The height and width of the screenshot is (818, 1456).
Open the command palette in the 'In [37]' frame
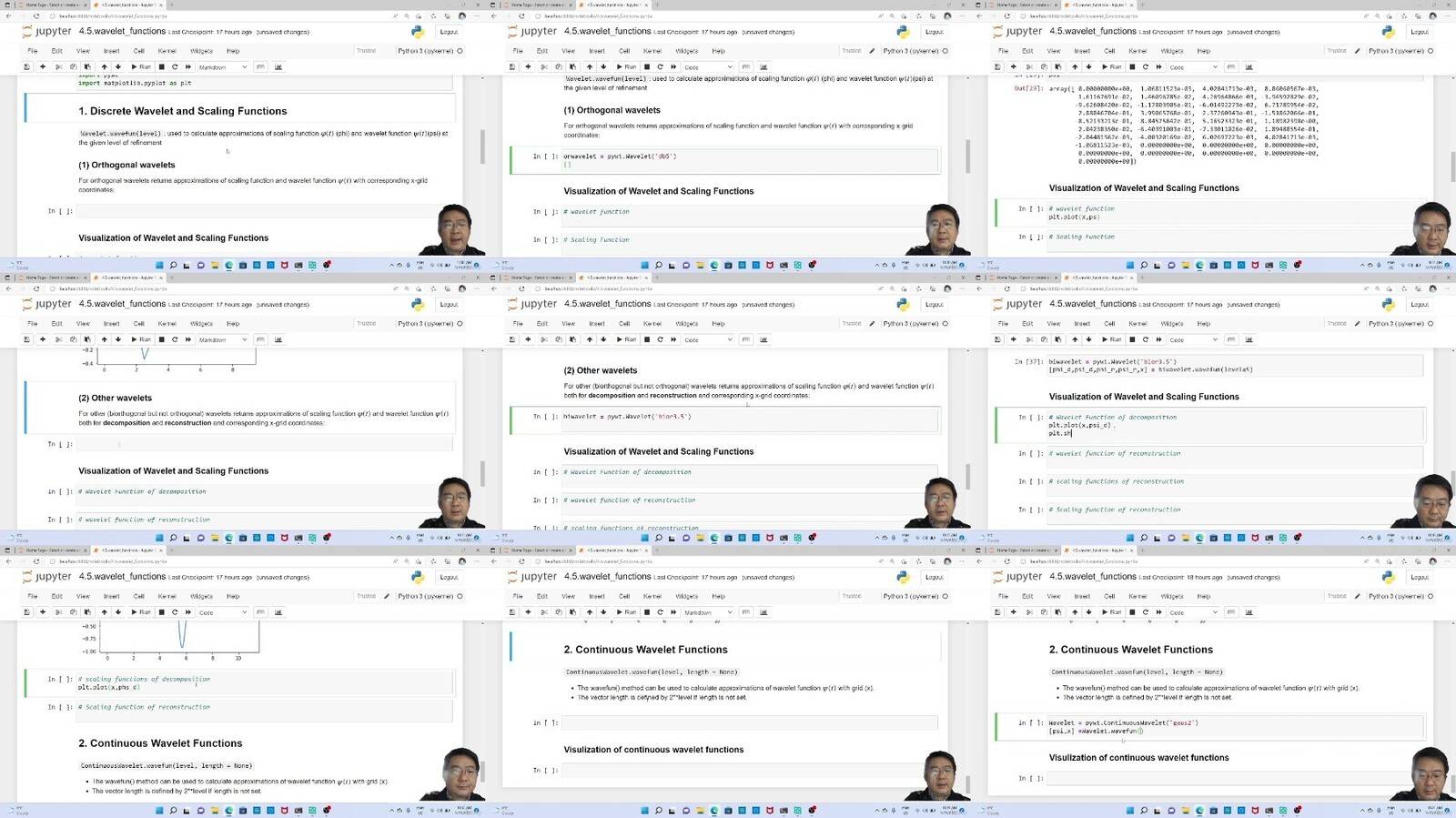coord(1231,339)
